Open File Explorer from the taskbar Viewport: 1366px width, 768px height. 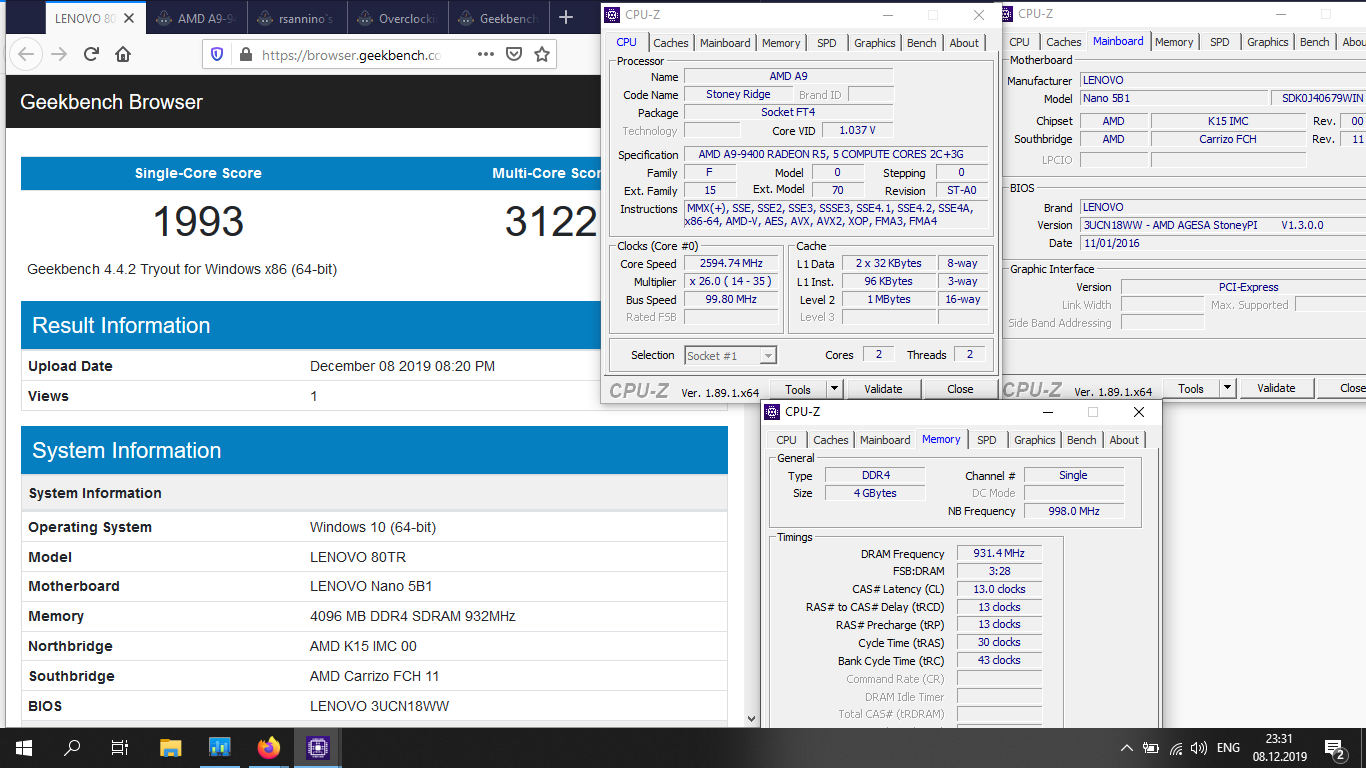click(x=171, y=747)
